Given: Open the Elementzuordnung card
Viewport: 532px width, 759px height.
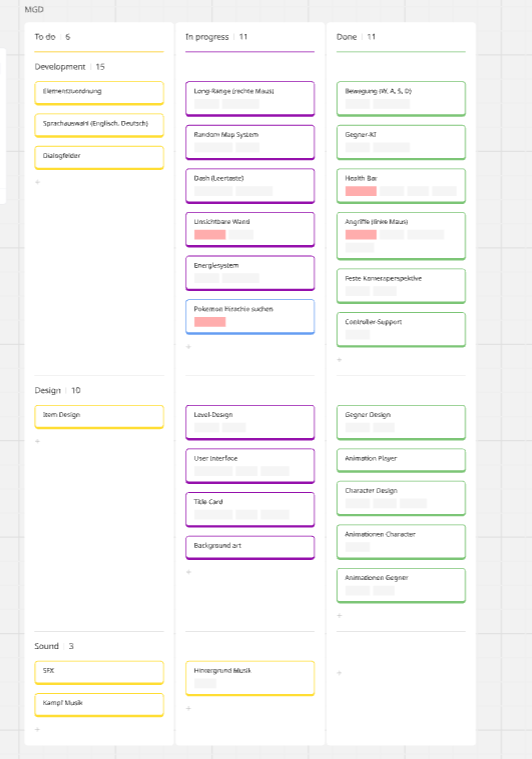Looking at the screenshot, I should [x=99, y=92].
